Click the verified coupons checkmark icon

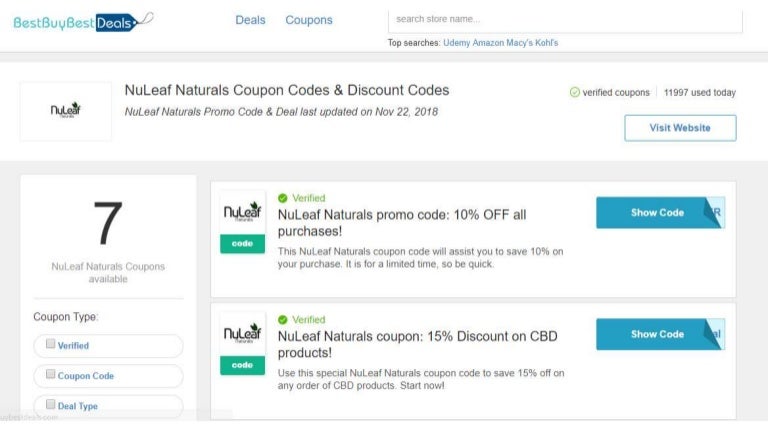coord(575,93)
